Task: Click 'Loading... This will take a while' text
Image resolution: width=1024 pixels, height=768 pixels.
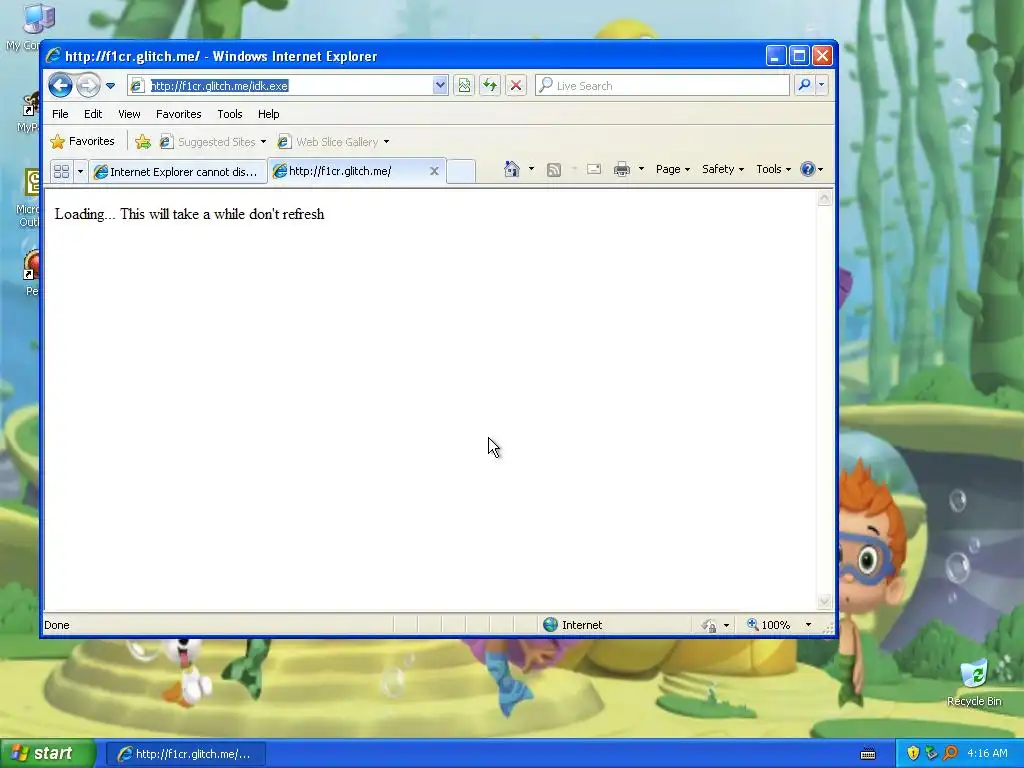Action: 189,214
